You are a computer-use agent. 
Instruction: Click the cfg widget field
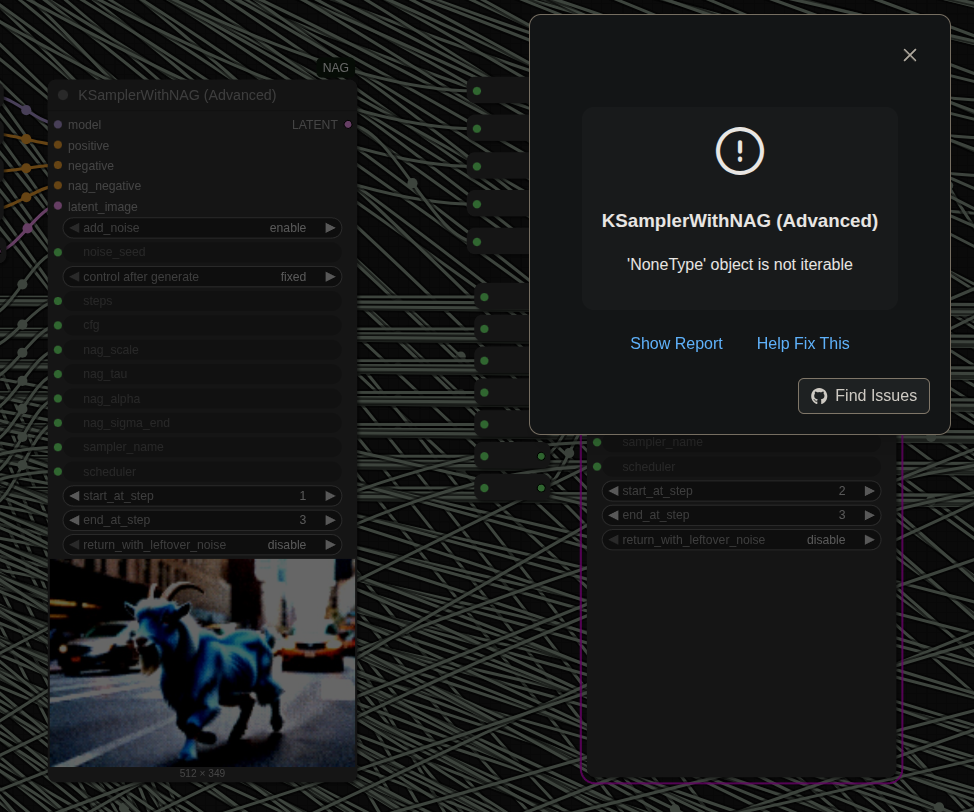coord(203,326)
